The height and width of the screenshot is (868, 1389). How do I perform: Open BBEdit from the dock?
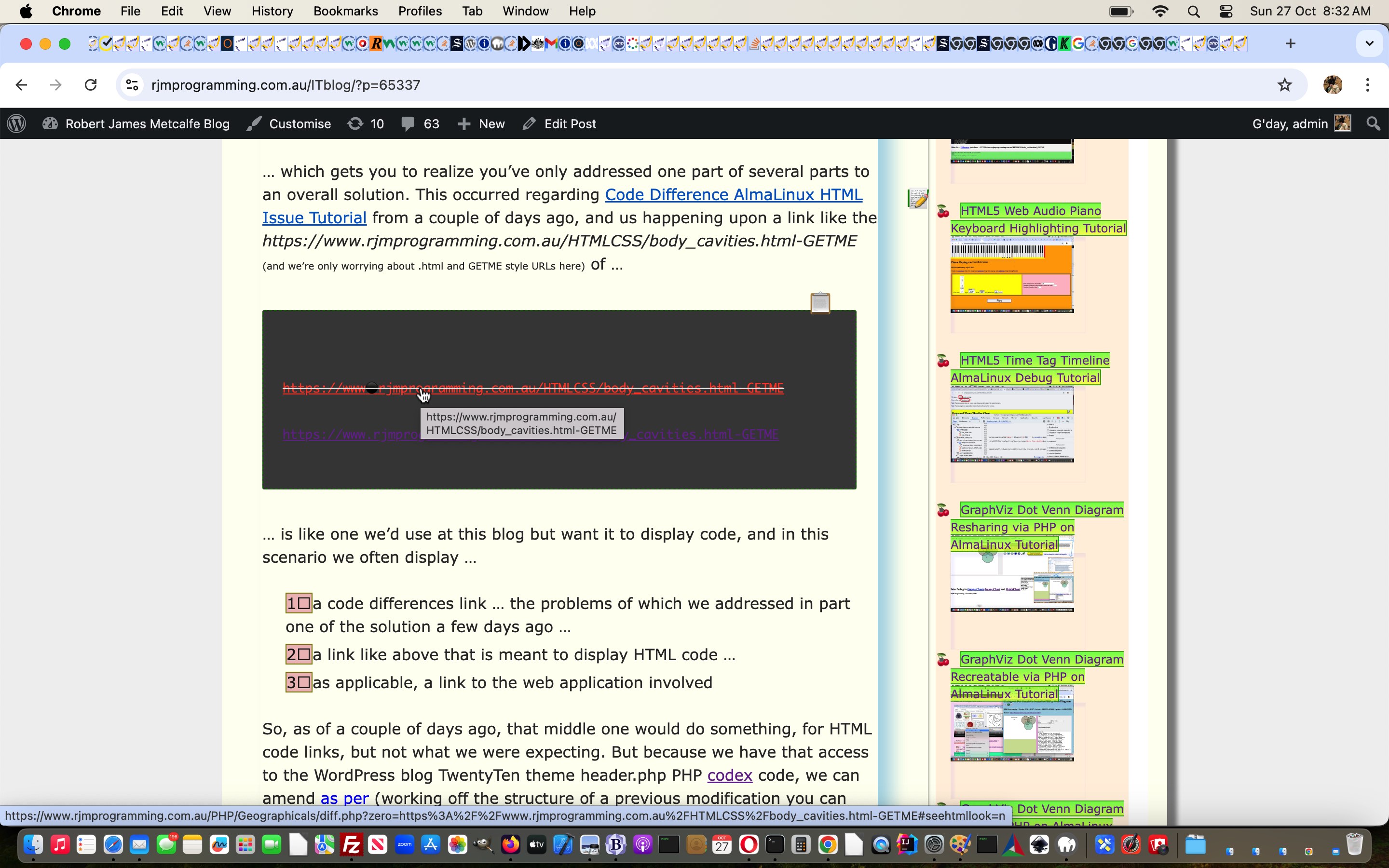[x=616, y=844]
